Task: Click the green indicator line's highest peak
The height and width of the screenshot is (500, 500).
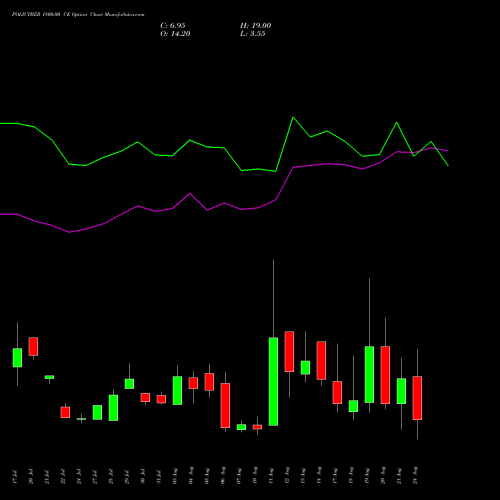Action: pos(293,118)
